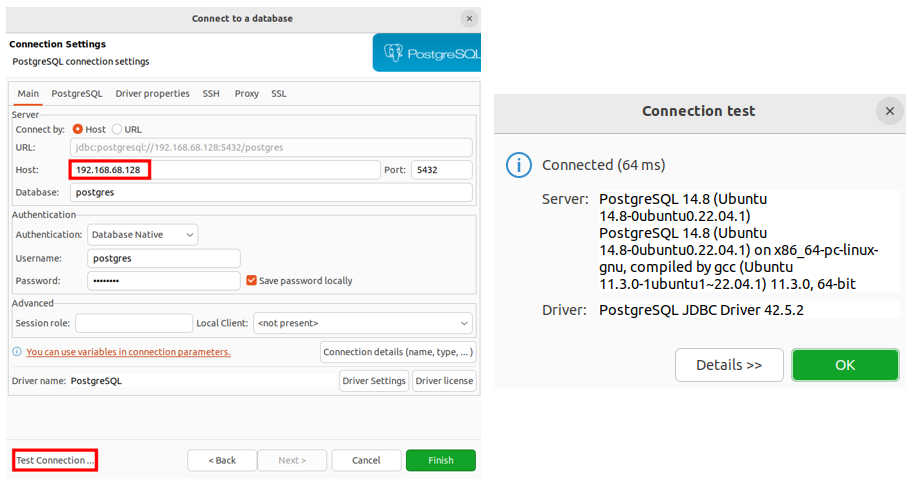Click the info icon in Connection test dialog
909x484 pixels.
point(518,165)
